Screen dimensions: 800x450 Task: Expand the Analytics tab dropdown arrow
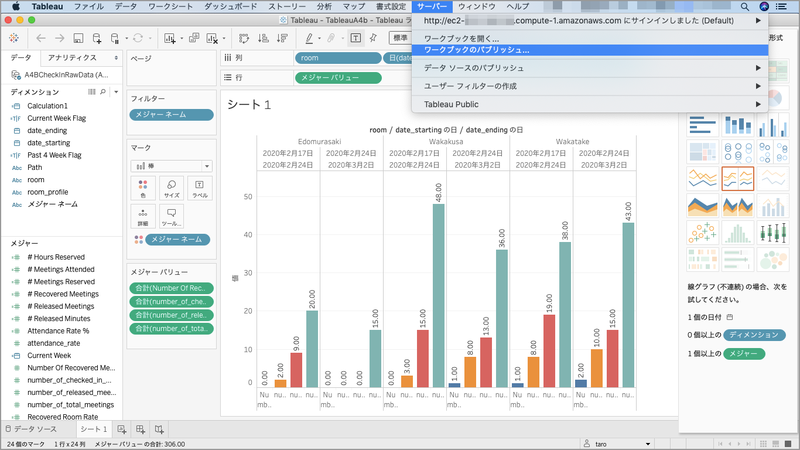pyautogui.click(x=116, y=58)
